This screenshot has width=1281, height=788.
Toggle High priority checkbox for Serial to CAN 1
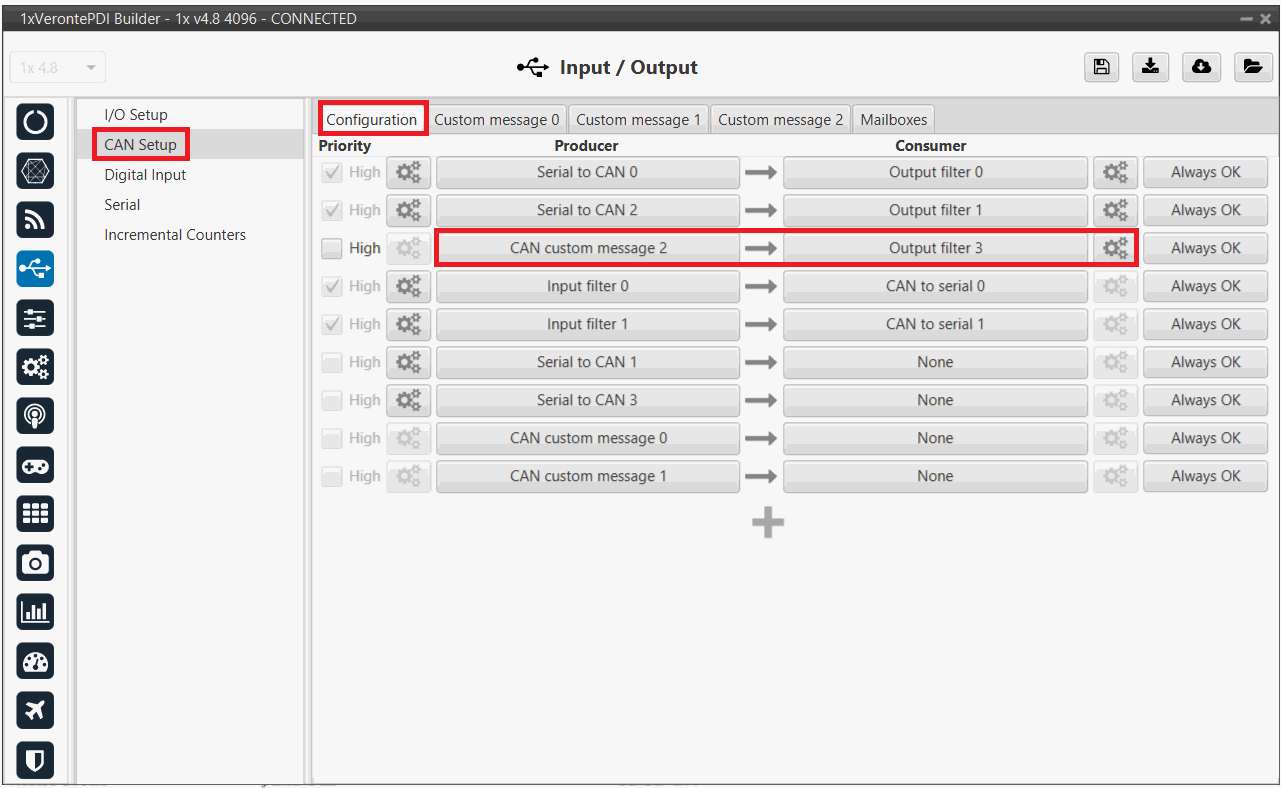(332, 362)
